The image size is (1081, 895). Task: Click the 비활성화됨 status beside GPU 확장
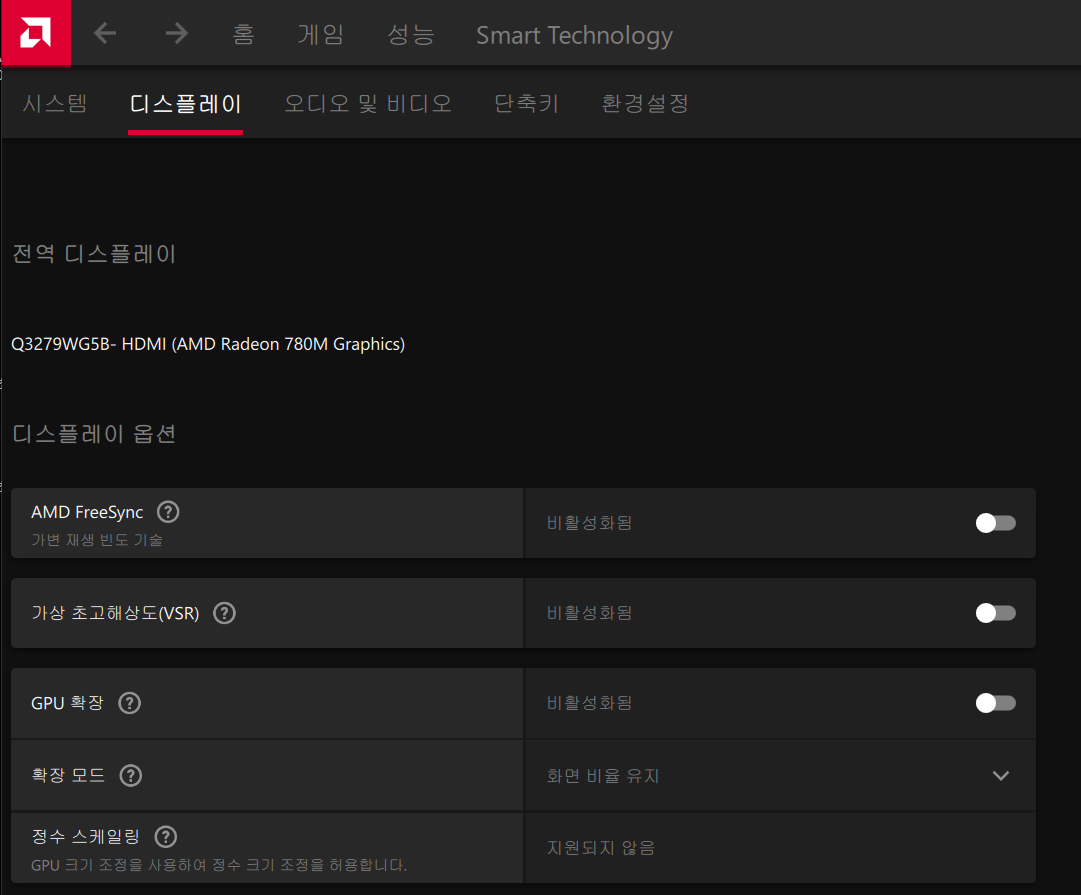click(589, 703)
